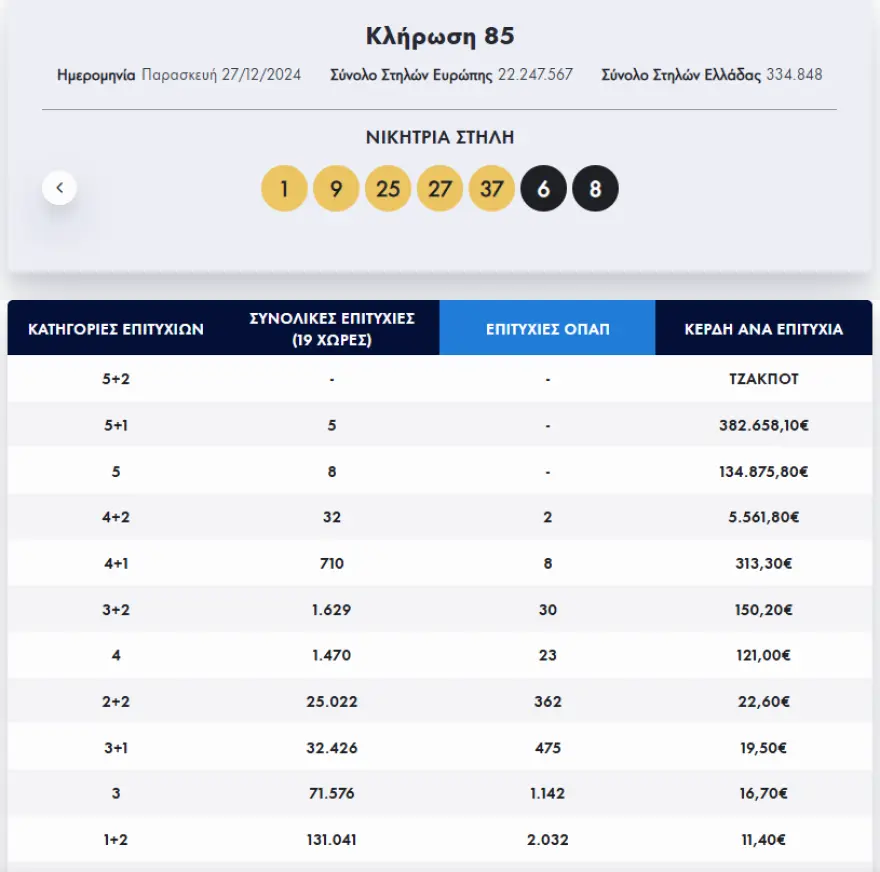Click the 382.658,10€ prize amount
The image size is (880, 872).
(x=763, y=425)
